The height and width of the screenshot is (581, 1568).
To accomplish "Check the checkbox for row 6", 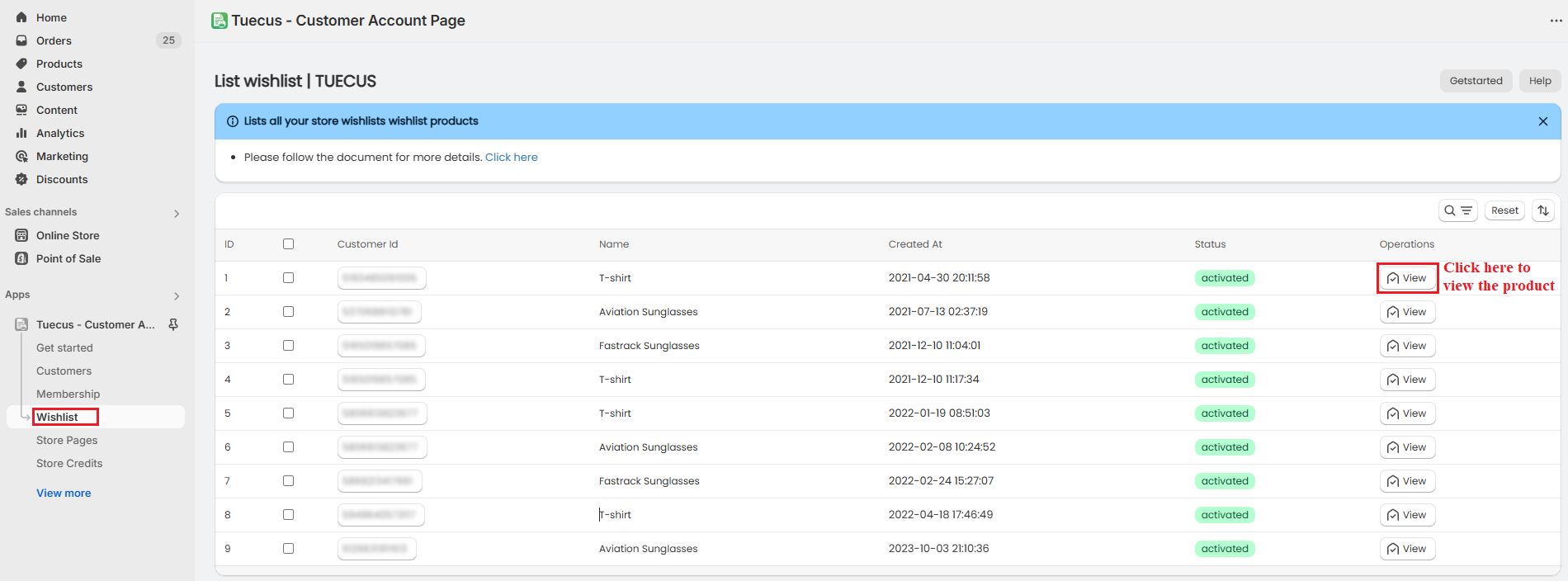I will pyautogui.click(x=288, y=447).
